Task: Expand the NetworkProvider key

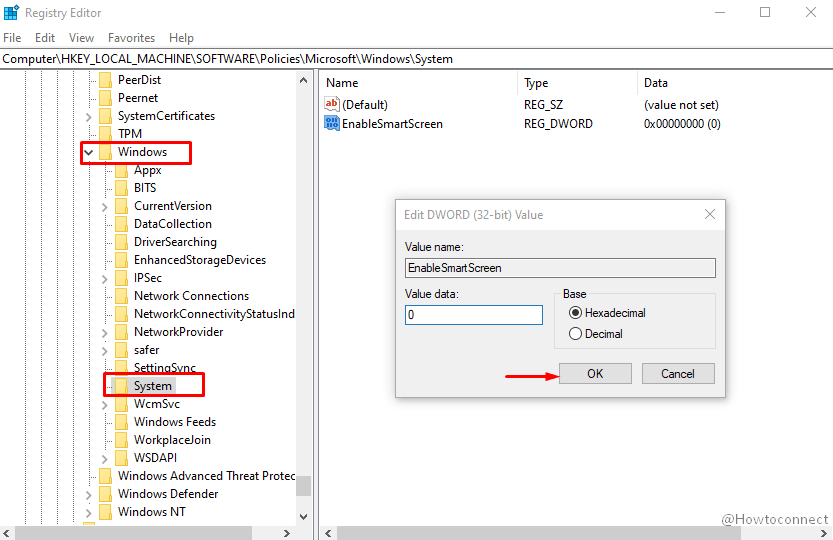Action: coord(105,332)
